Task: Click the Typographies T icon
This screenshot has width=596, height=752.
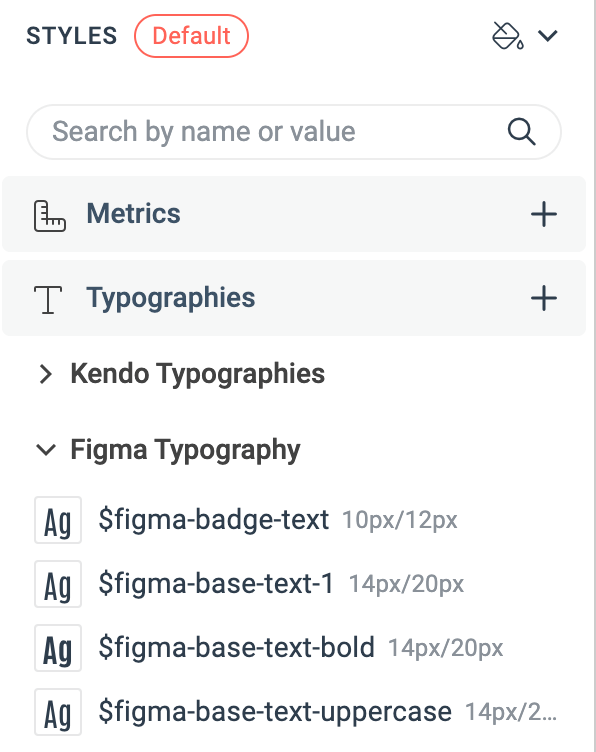Action: point(48,299)
